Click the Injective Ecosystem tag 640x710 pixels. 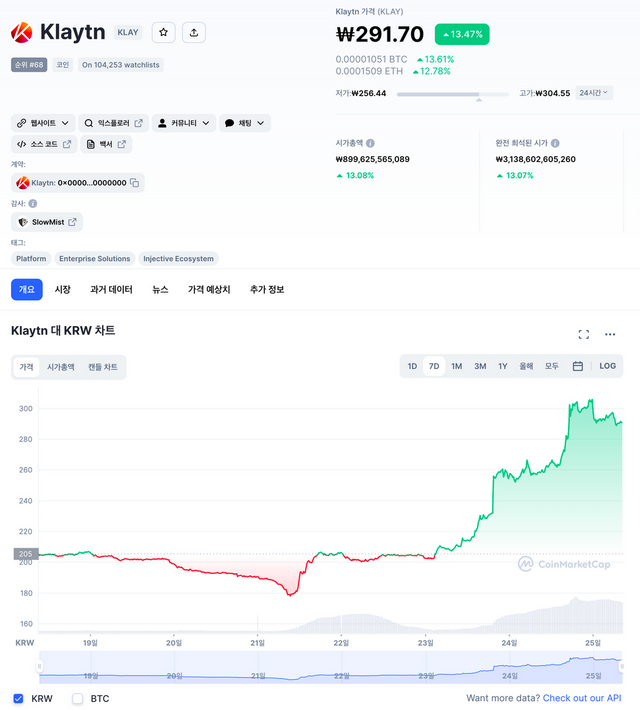(178, 259)
